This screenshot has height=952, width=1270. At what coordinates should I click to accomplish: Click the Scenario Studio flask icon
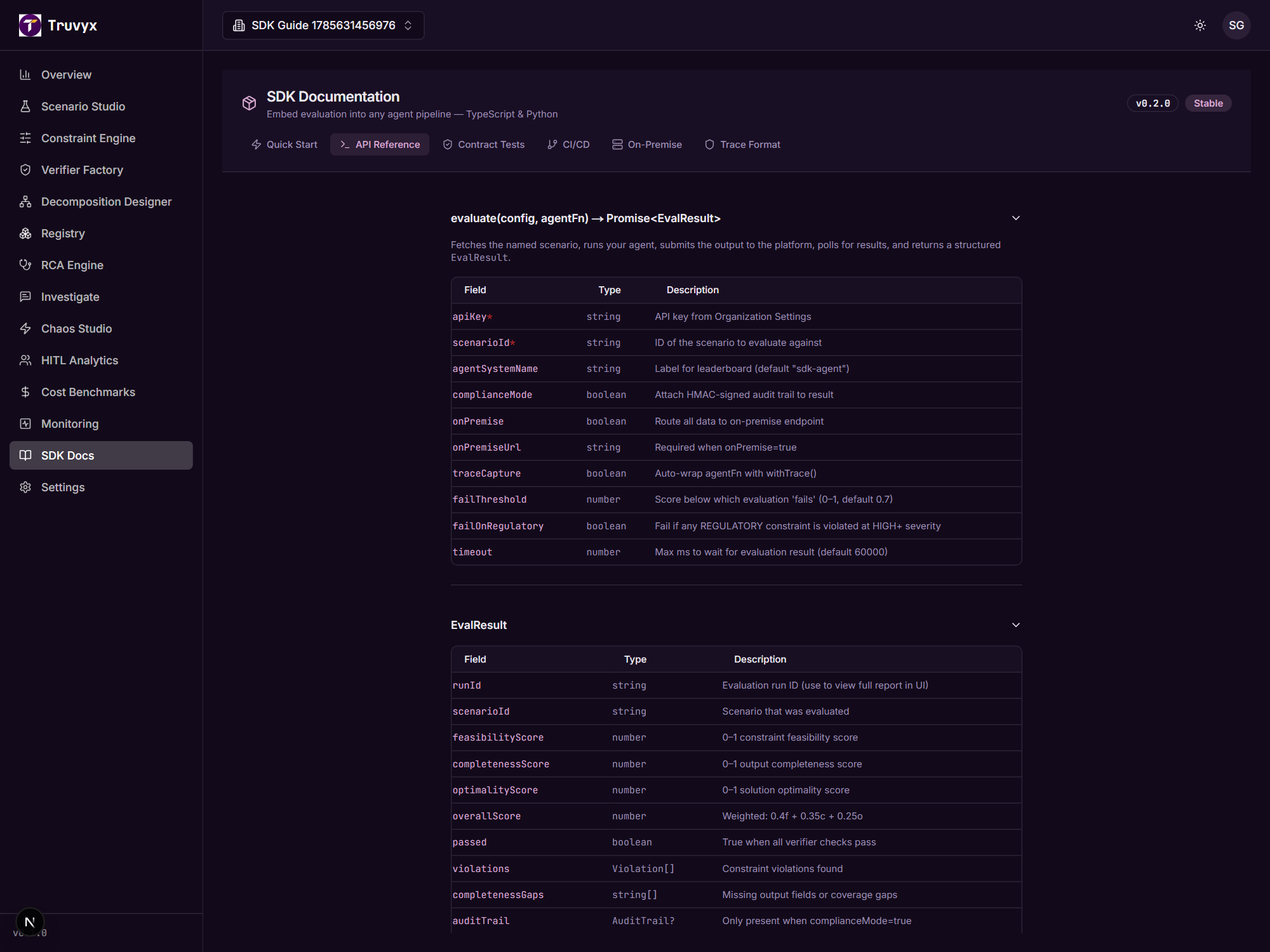pos(25,107)
